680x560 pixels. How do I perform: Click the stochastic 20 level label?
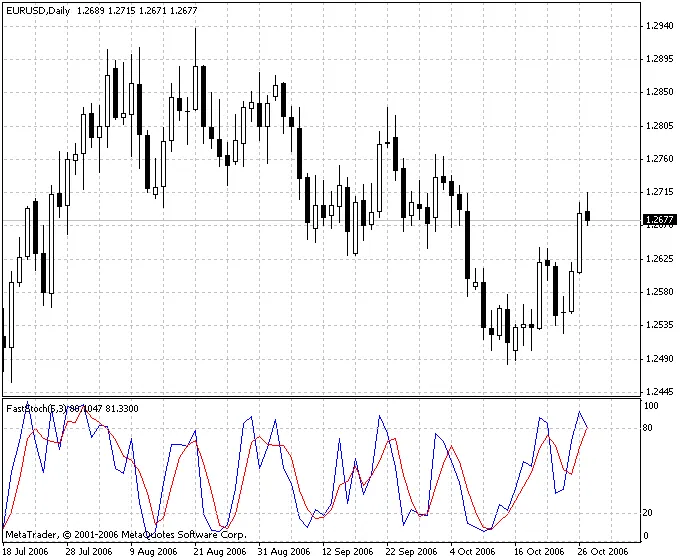pyautogui.click(x=648, y=513)
